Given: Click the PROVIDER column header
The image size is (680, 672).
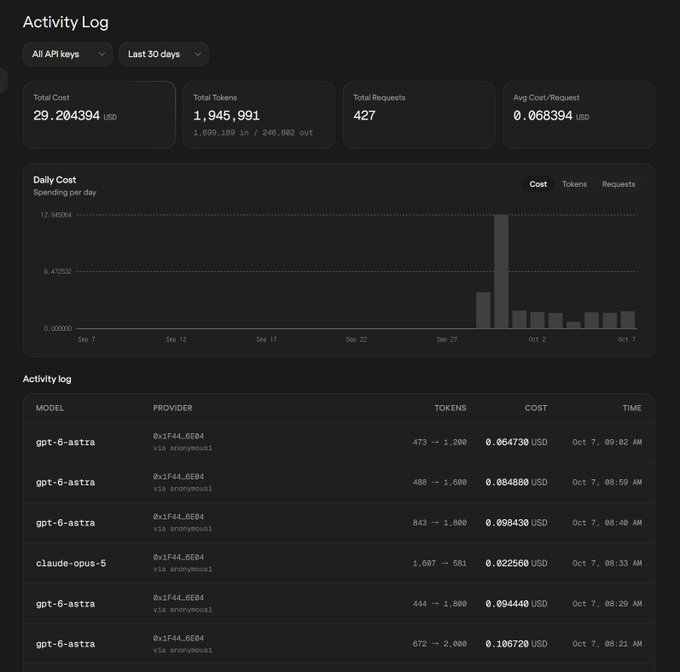Looking at the screenshot, I should pos(173,408).
